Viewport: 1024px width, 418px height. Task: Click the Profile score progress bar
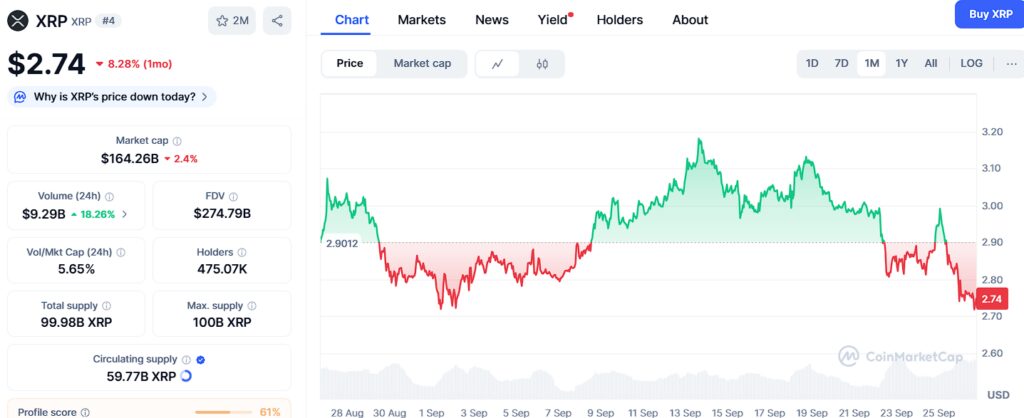(x=222, y=412)
